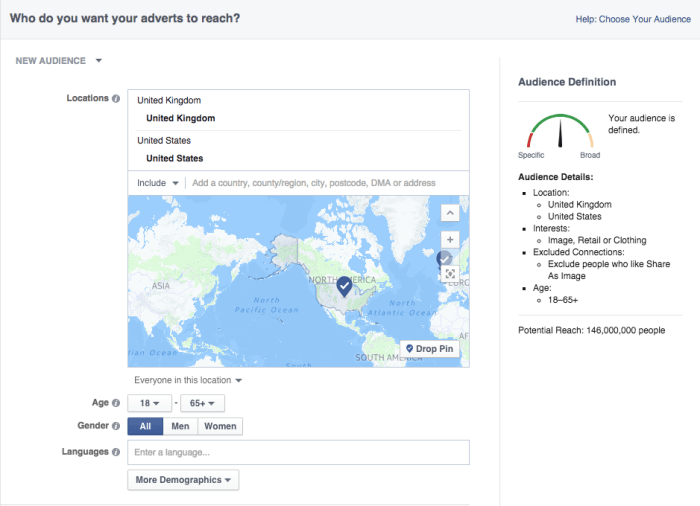Zoom in on the map with plus
This screenshot has height=506, width=700.
click(x=450, y=240)
